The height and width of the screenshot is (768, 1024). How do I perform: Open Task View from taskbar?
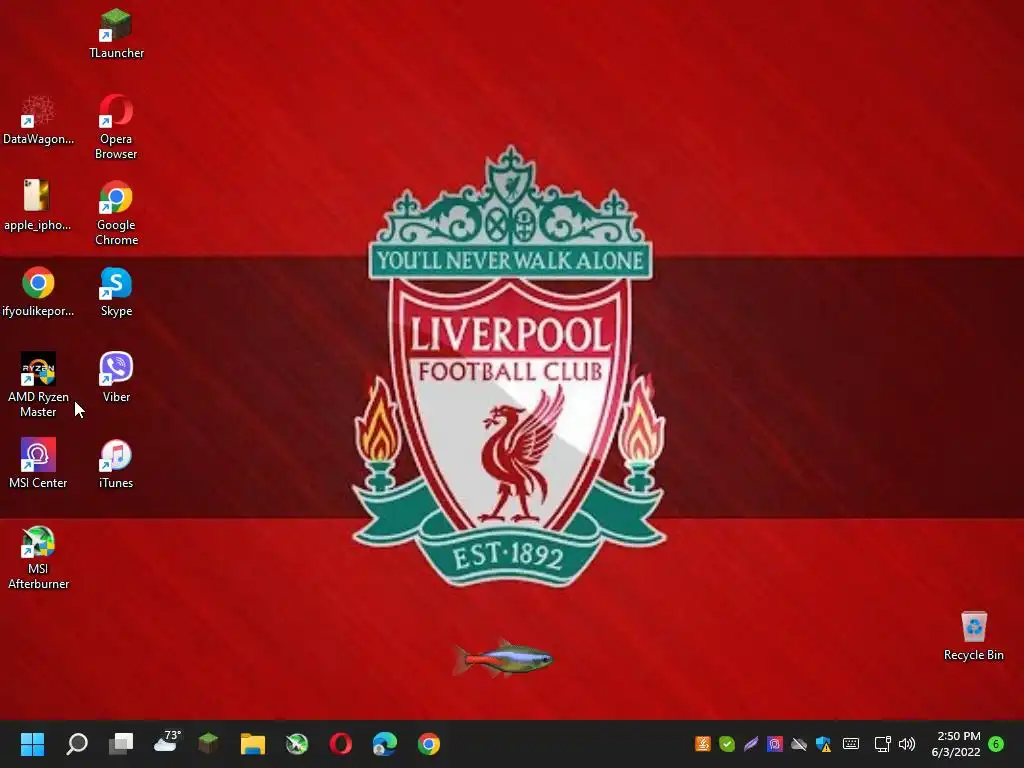(121, 744)
